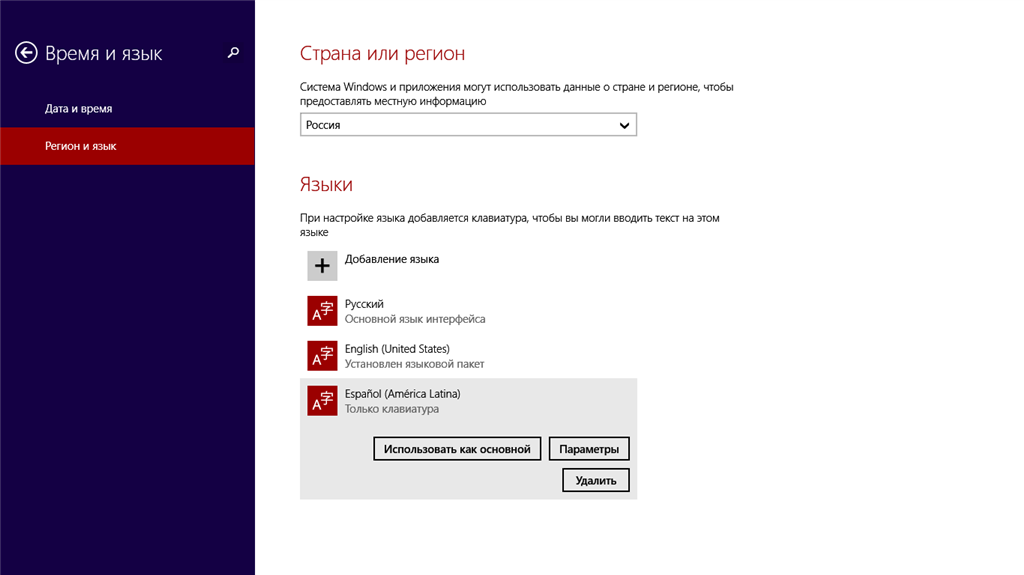Click the Время и язык title
Viewport: 1024px width, 575px height.
[x=103, y=54]
